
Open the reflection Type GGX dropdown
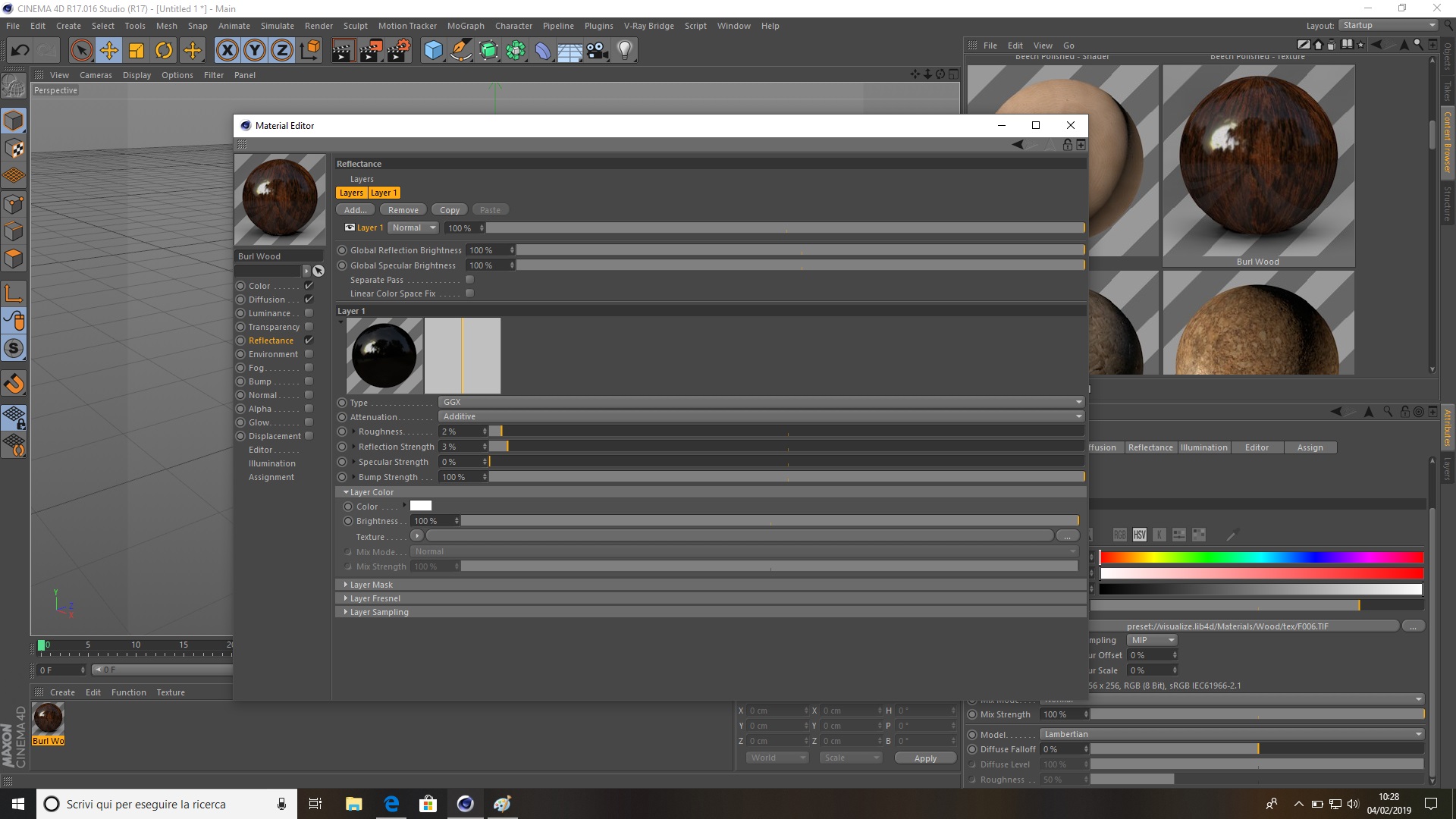tap(761, 402)
